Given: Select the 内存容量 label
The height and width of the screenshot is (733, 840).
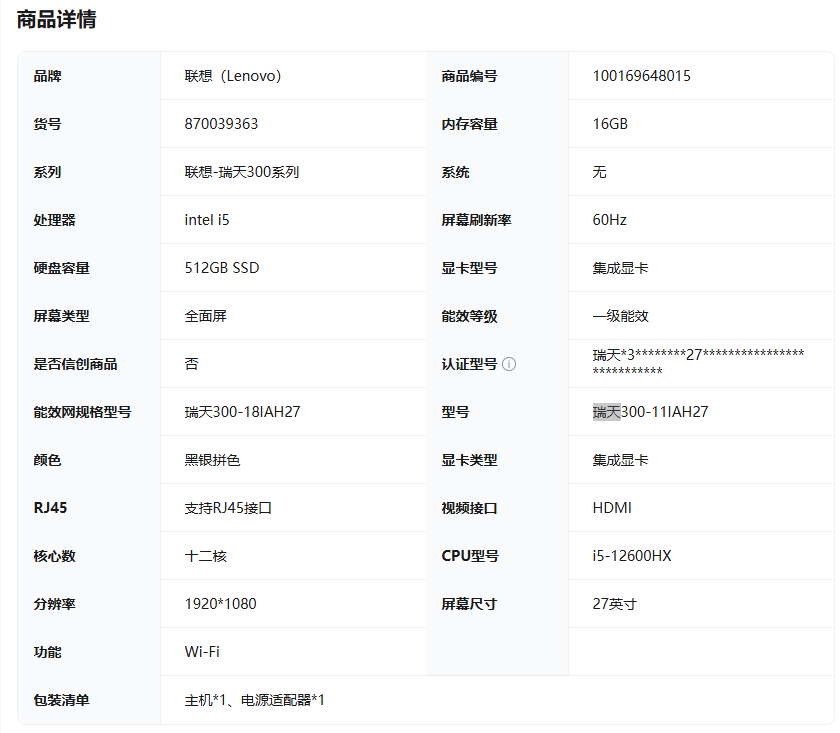Looking at the screenshot, I should click(469, 124).
